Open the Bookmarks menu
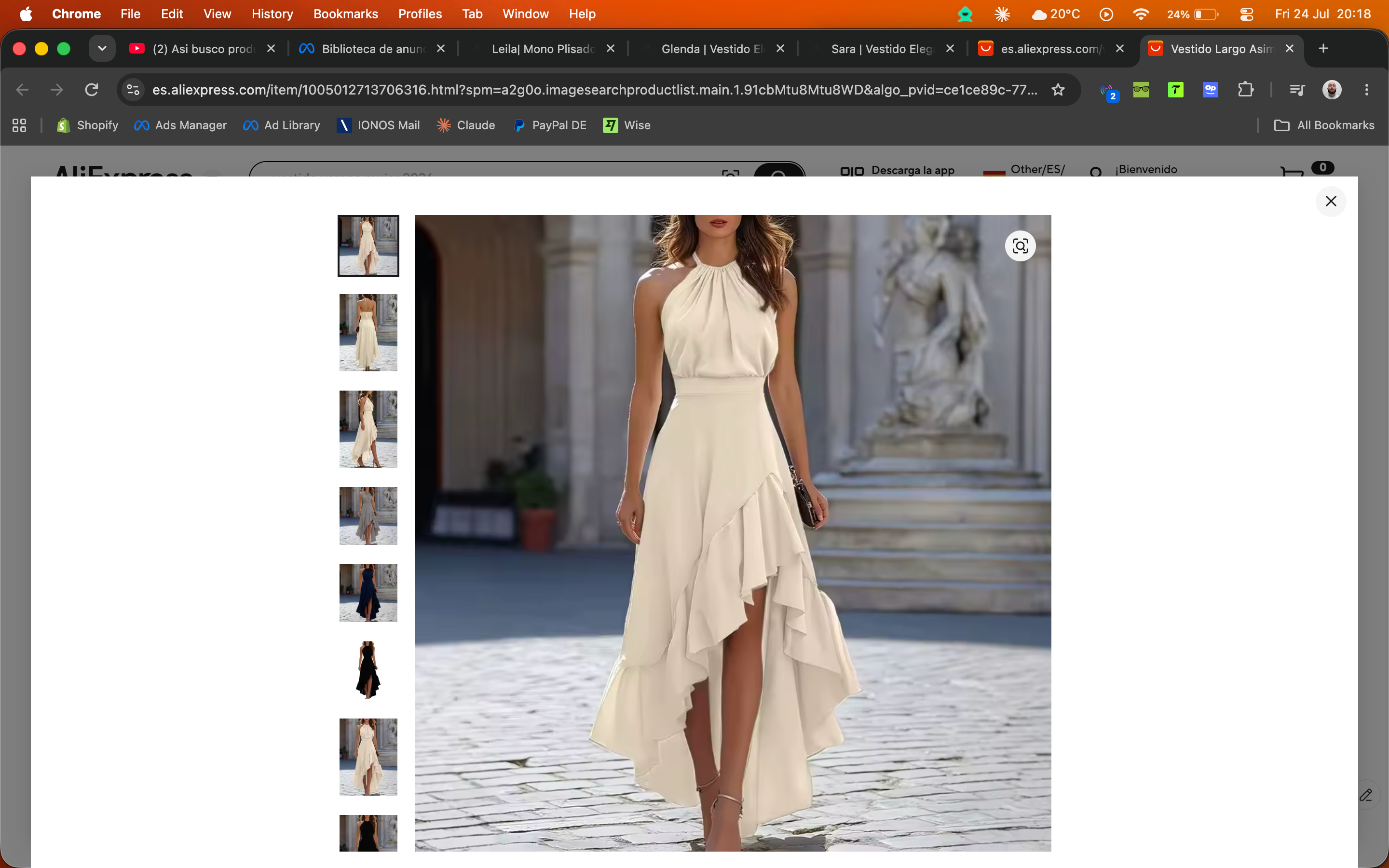 point(345,14)
